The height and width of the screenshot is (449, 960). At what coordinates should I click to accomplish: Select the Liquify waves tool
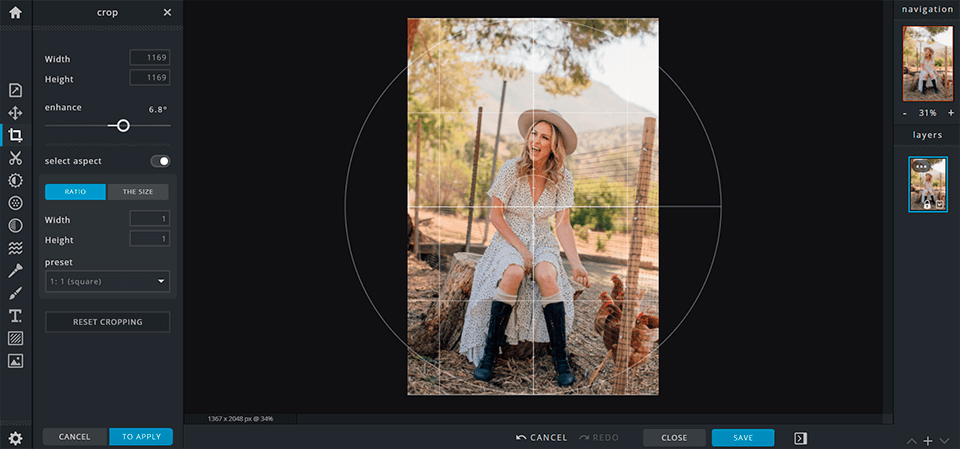coord(15,248)
